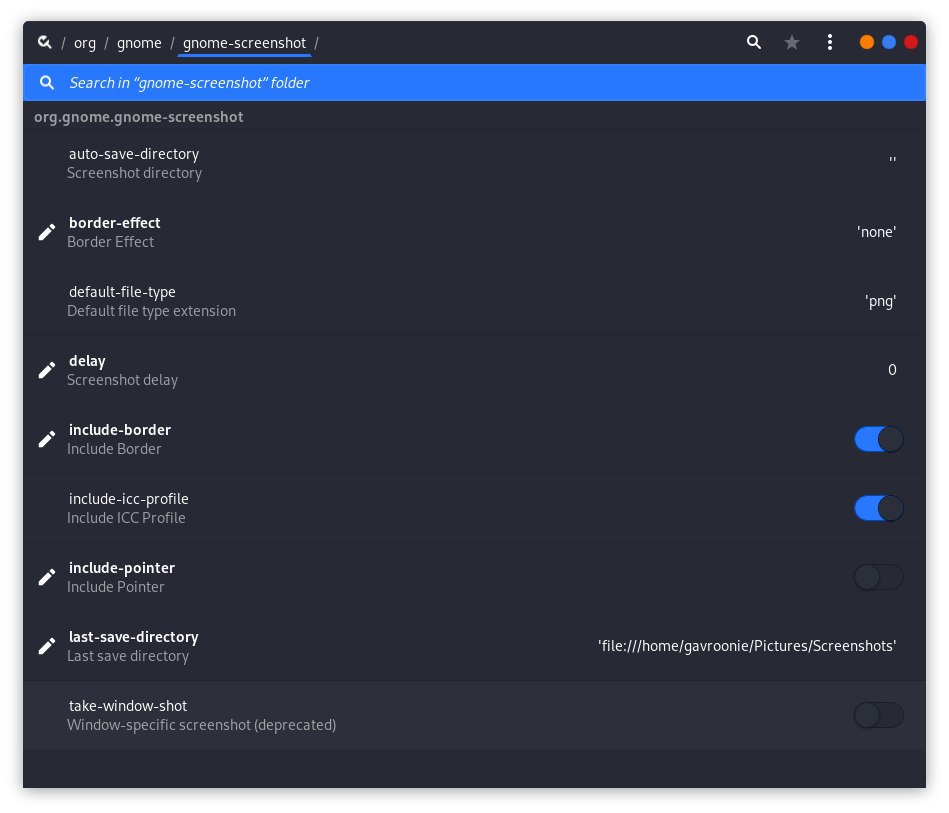The image size is (949, 813).
Task: Click the Default file type extension description
Action: (151, 311)
